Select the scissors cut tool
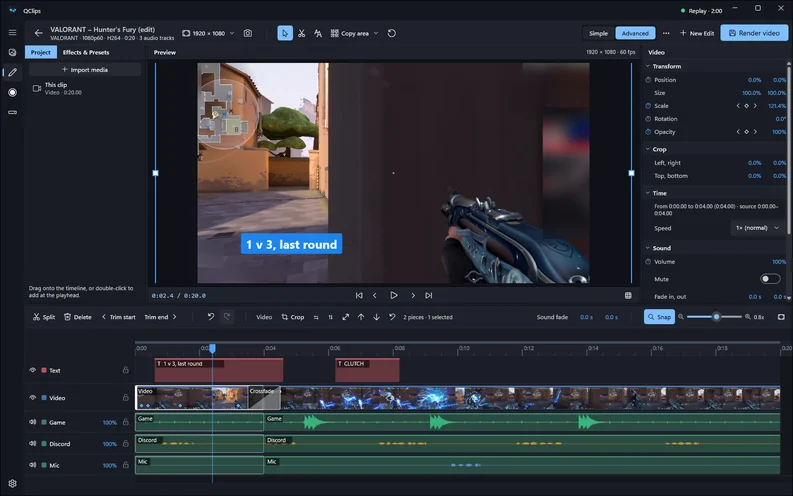 click(301, 33)
